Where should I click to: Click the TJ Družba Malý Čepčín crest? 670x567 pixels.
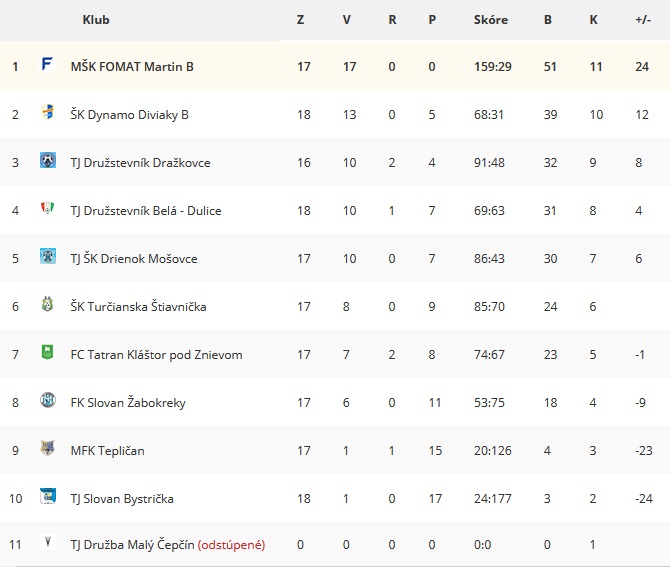pyautogui.click(x=47, y=542)
